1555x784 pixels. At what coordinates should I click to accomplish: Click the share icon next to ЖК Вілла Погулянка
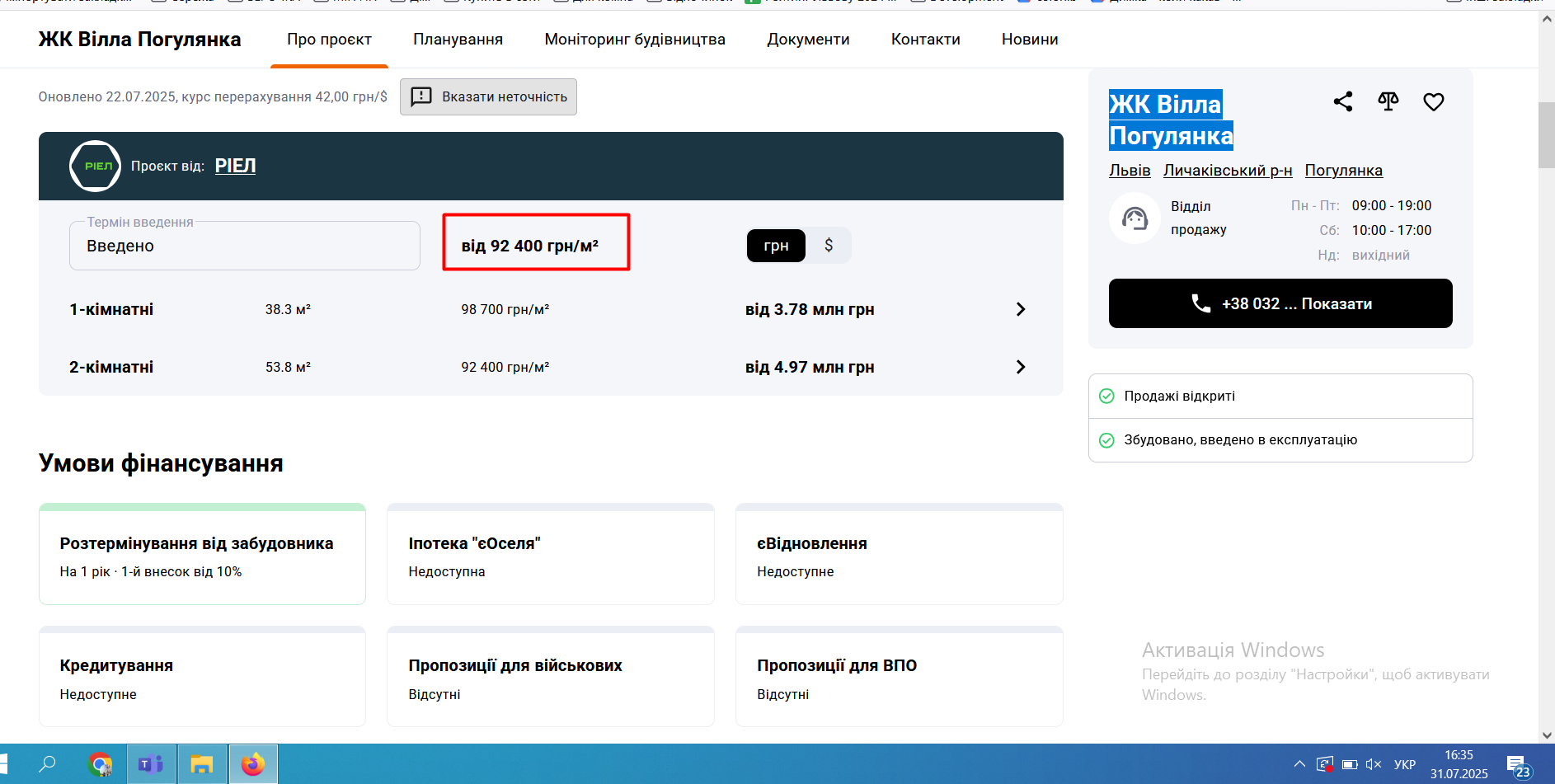(x=1343, y=101)
